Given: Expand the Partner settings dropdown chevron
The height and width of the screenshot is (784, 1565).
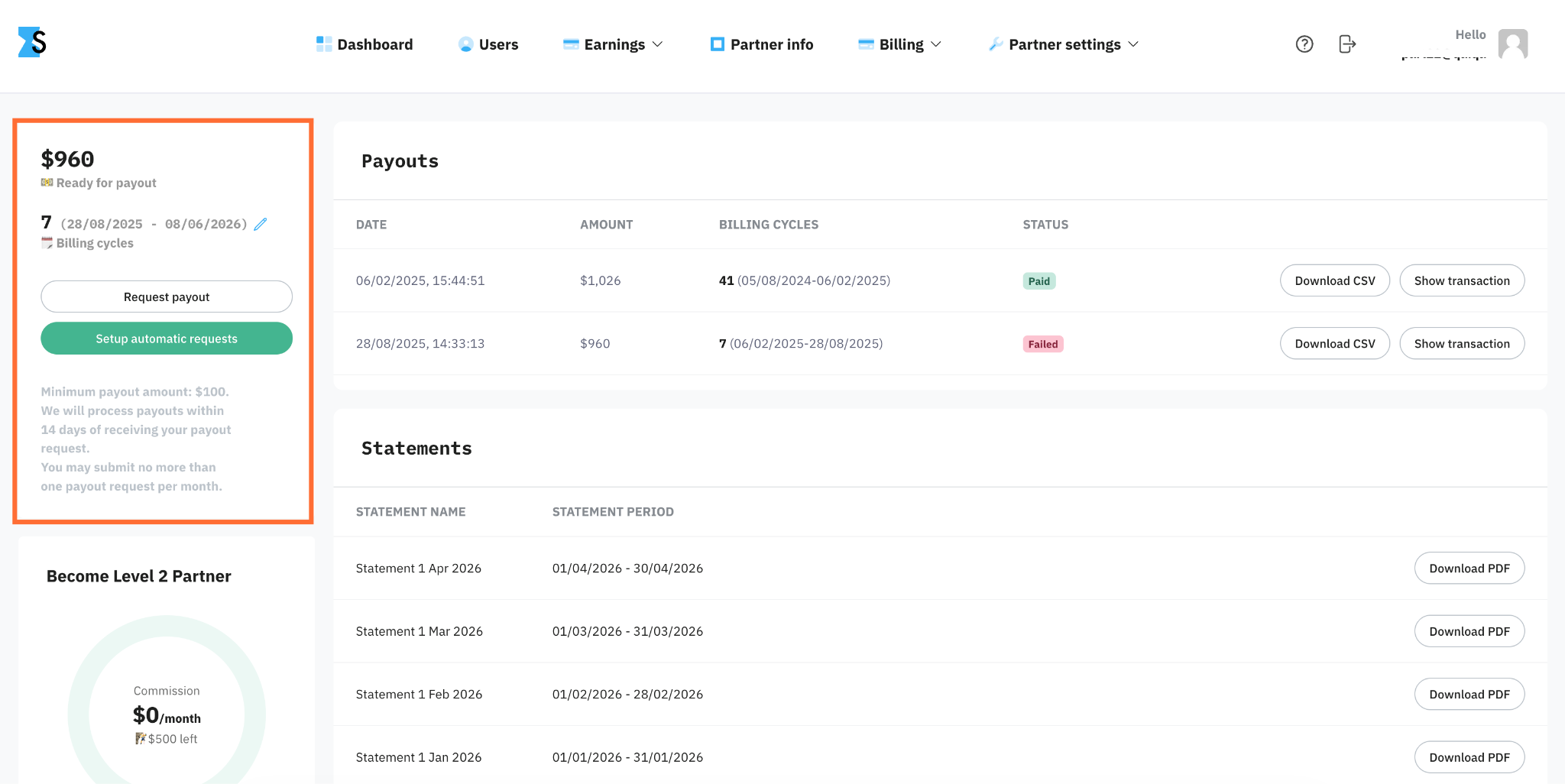Looking at the screenshot, I should pyautogui.click(x=1133, y=44).
